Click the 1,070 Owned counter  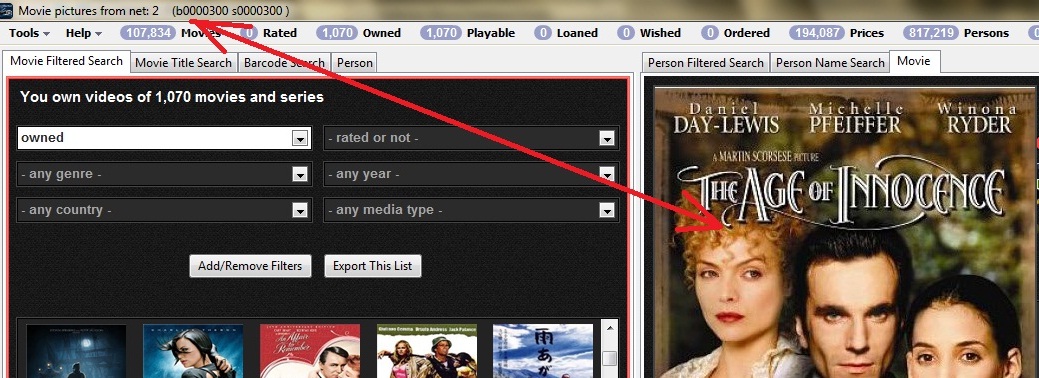coord(358,33)
